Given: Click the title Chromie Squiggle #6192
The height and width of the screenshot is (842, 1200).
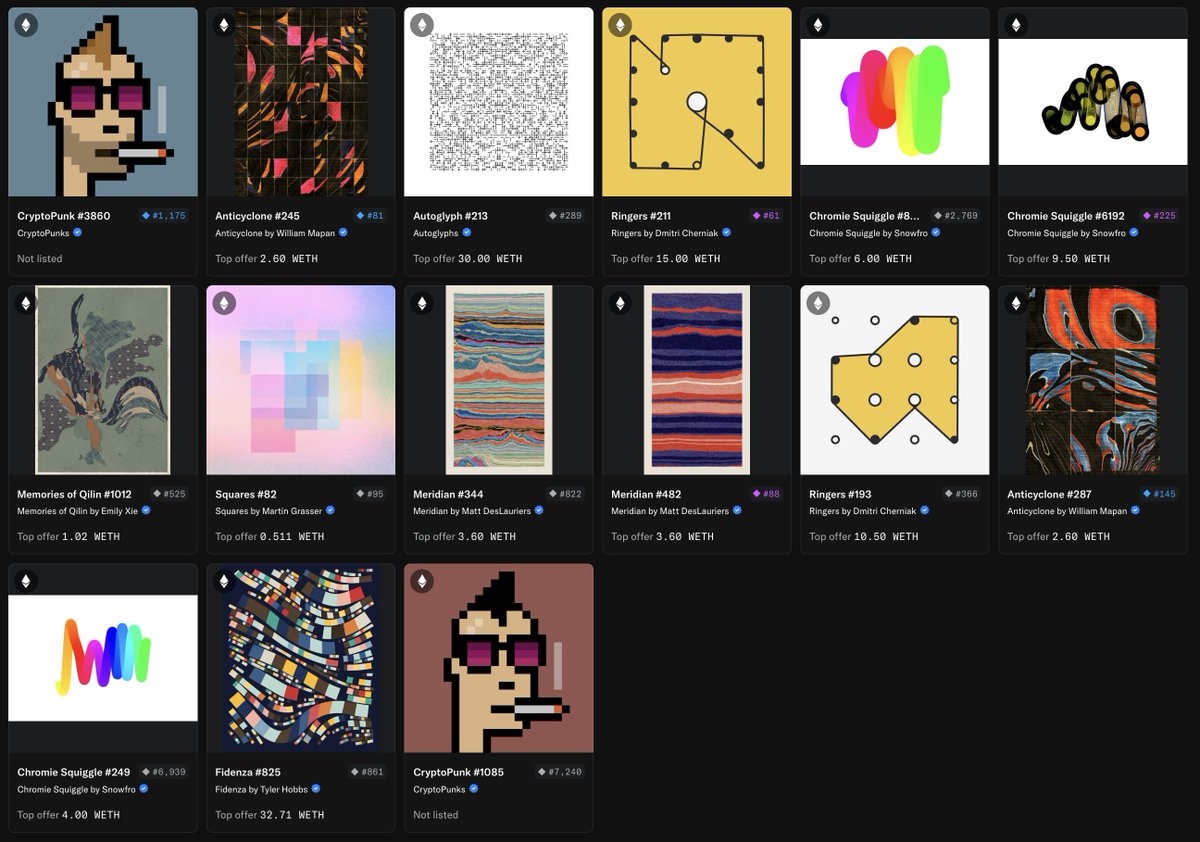Looking at the screenshot, I should [1066, 216].
